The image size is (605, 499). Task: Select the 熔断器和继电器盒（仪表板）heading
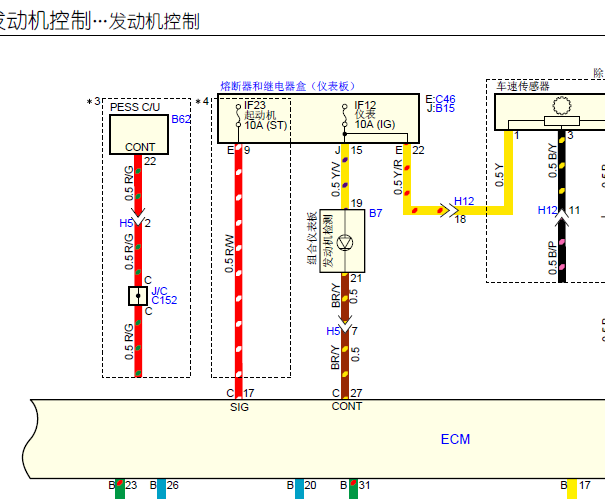click(287, 86)
